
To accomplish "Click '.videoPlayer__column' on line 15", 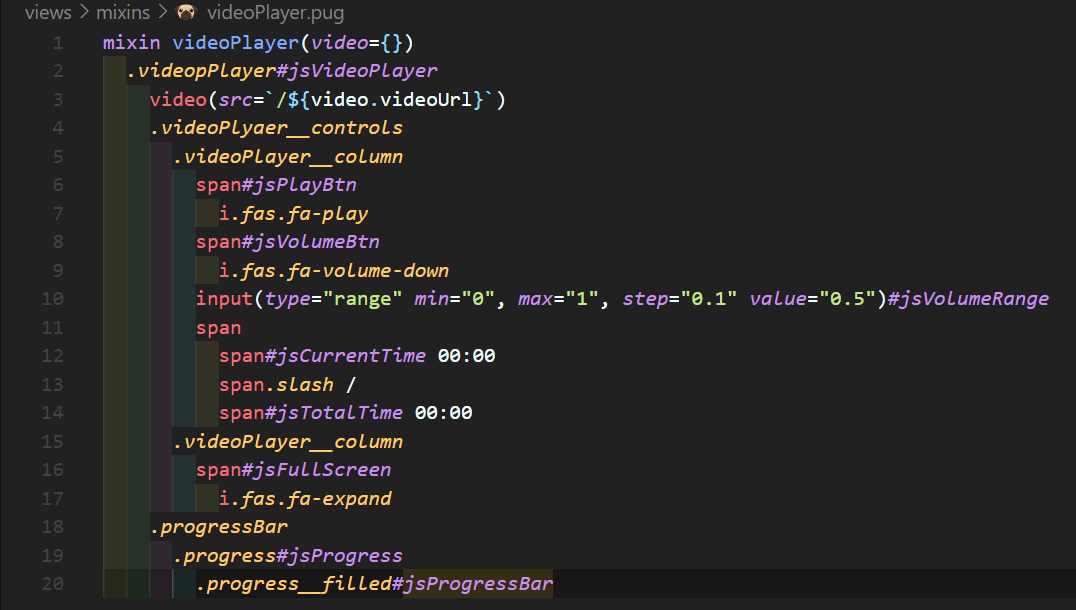I will click(288, 442).
